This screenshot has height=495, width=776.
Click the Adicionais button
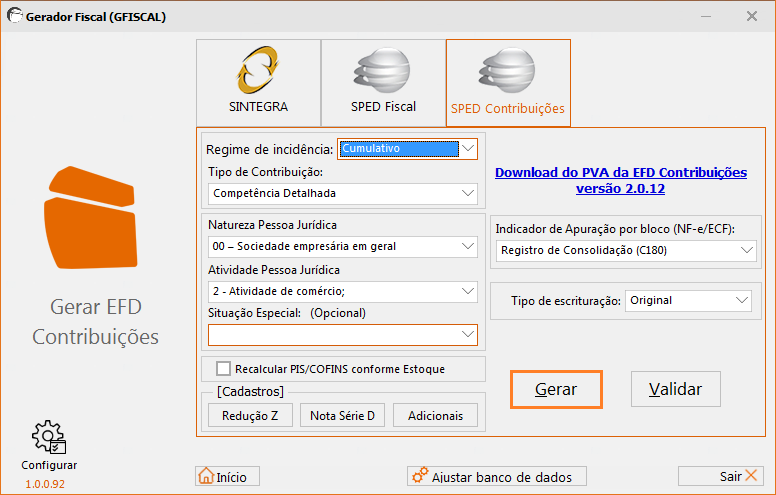click(436, 415)
